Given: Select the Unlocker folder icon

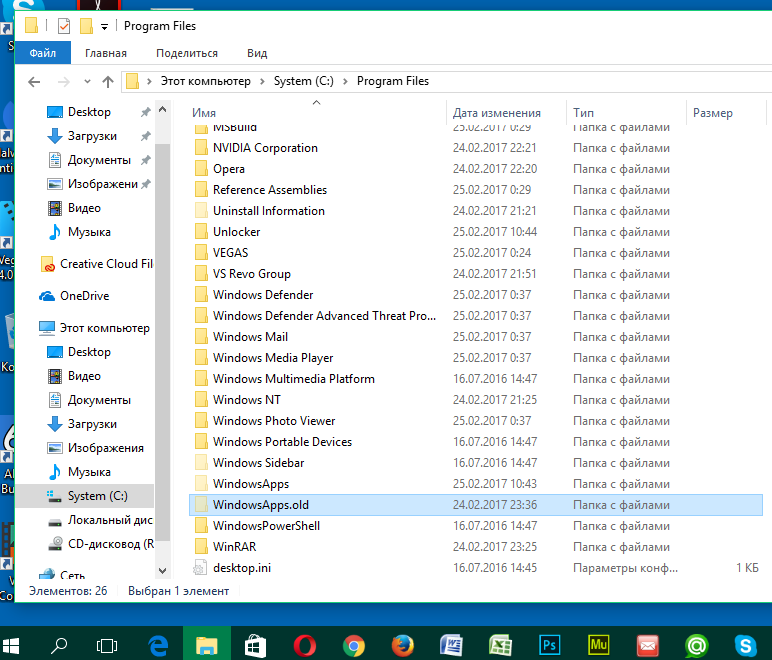Looking at the screenshot, I should pos(201,231).
